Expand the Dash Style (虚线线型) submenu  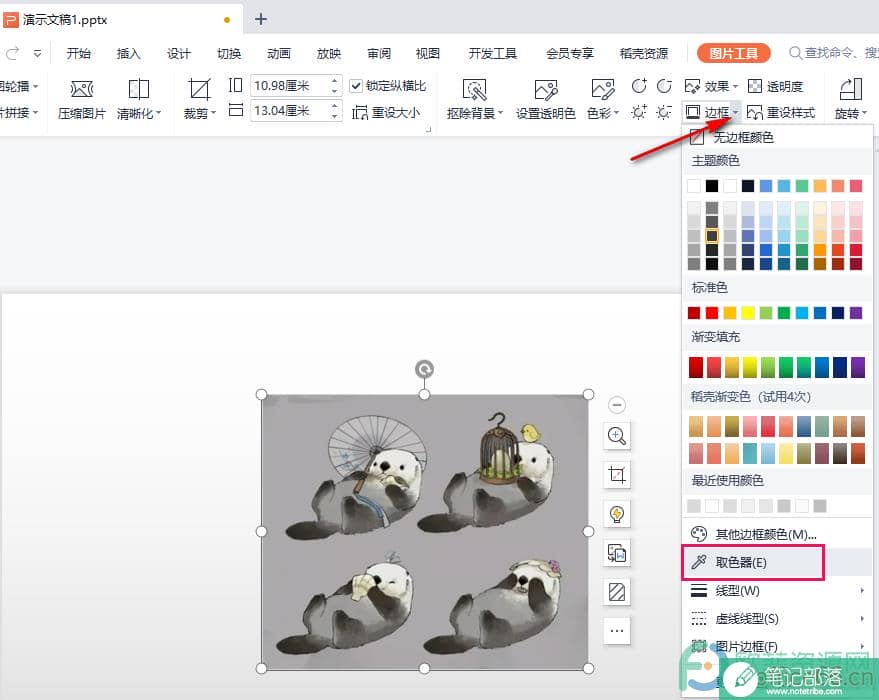776,619
